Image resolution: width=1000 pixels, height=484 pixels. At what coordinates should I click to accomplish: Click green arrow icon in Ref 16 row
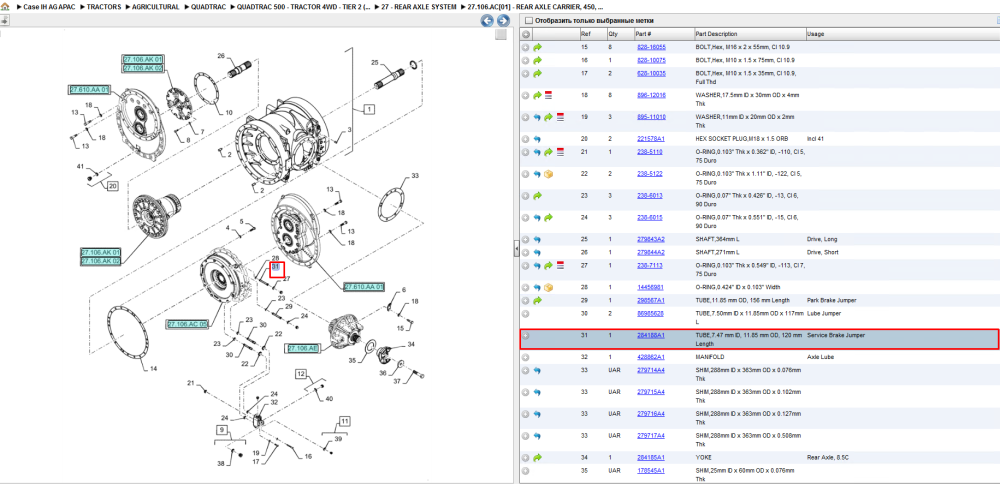click(538, 61)
